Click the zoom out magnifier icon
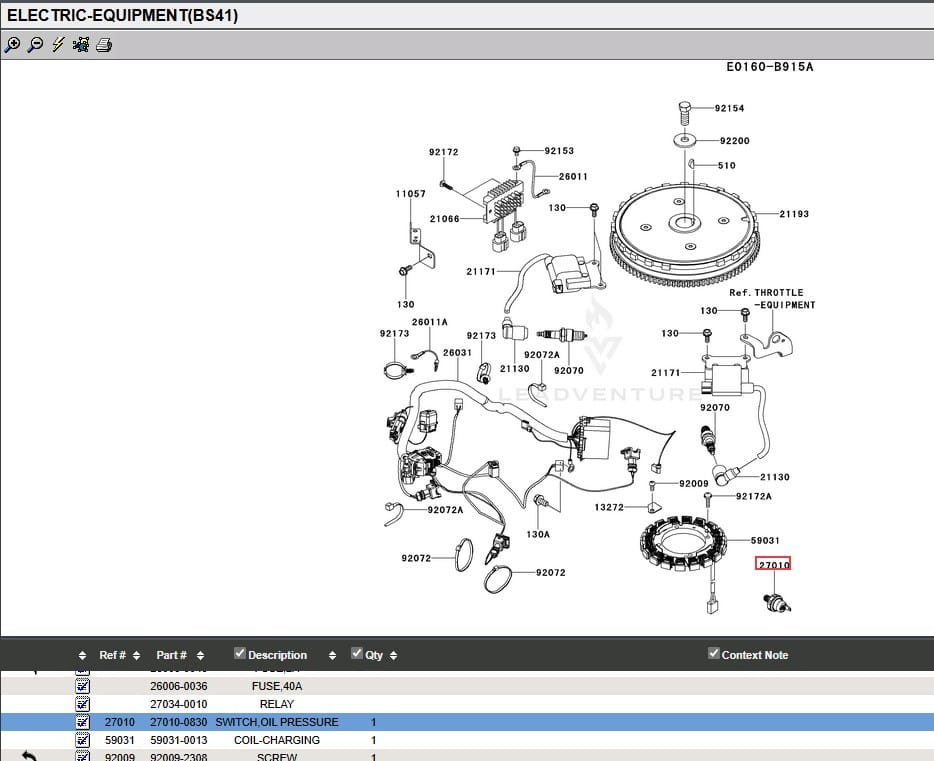The height and width of the screenshot is (761, 934). click(x=35, y=45)
